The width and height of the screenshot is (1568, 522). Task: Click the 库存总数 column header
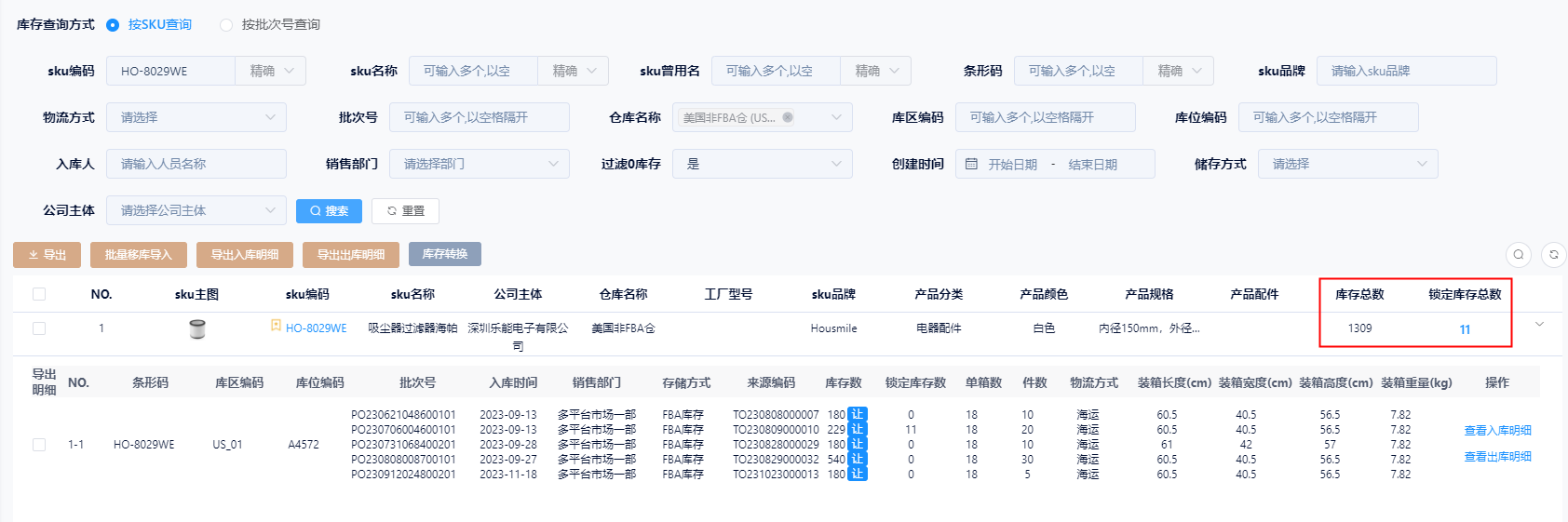(1359, 294)
